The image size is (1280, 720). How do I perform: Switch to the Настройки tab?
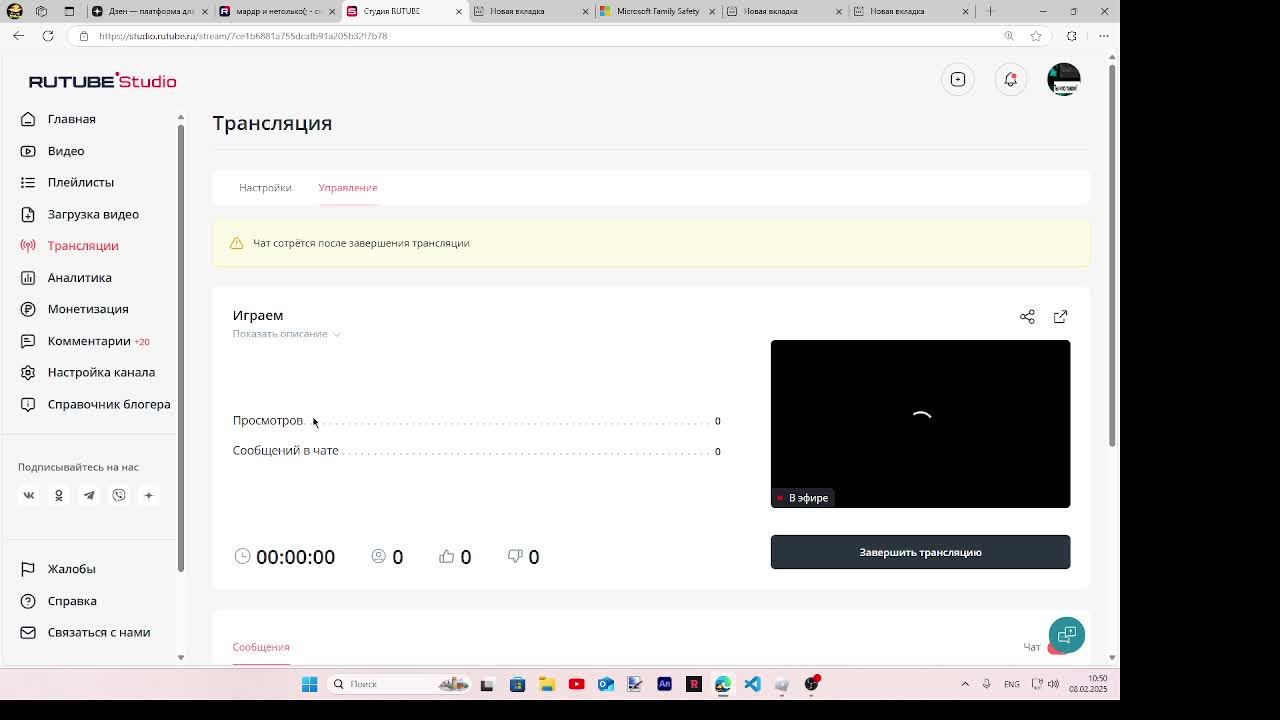click(x=265, y=187)
